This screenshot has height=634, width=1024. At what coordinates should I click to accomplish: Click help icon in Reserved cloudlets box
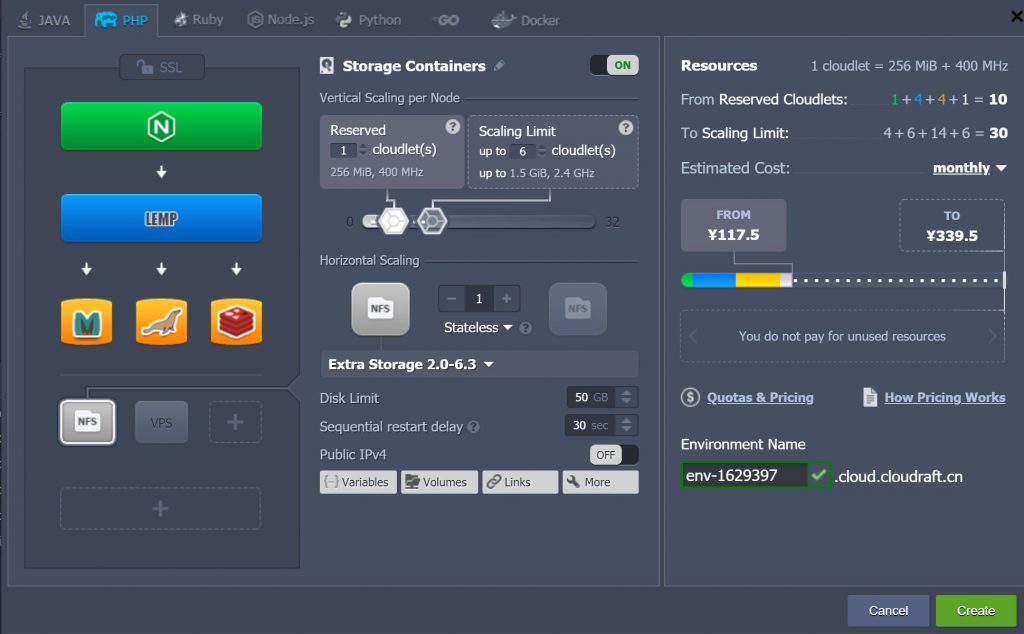(452, 127)
